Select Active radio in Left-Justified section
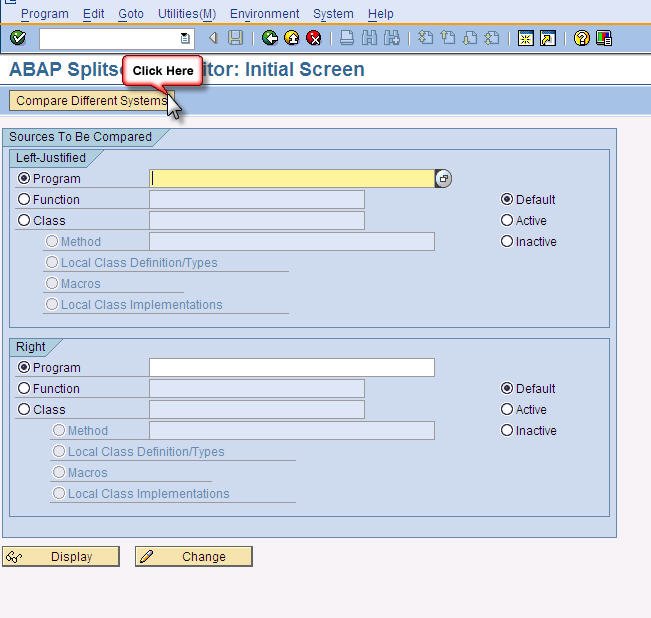The image size is (651, 618). pos(507,220)
